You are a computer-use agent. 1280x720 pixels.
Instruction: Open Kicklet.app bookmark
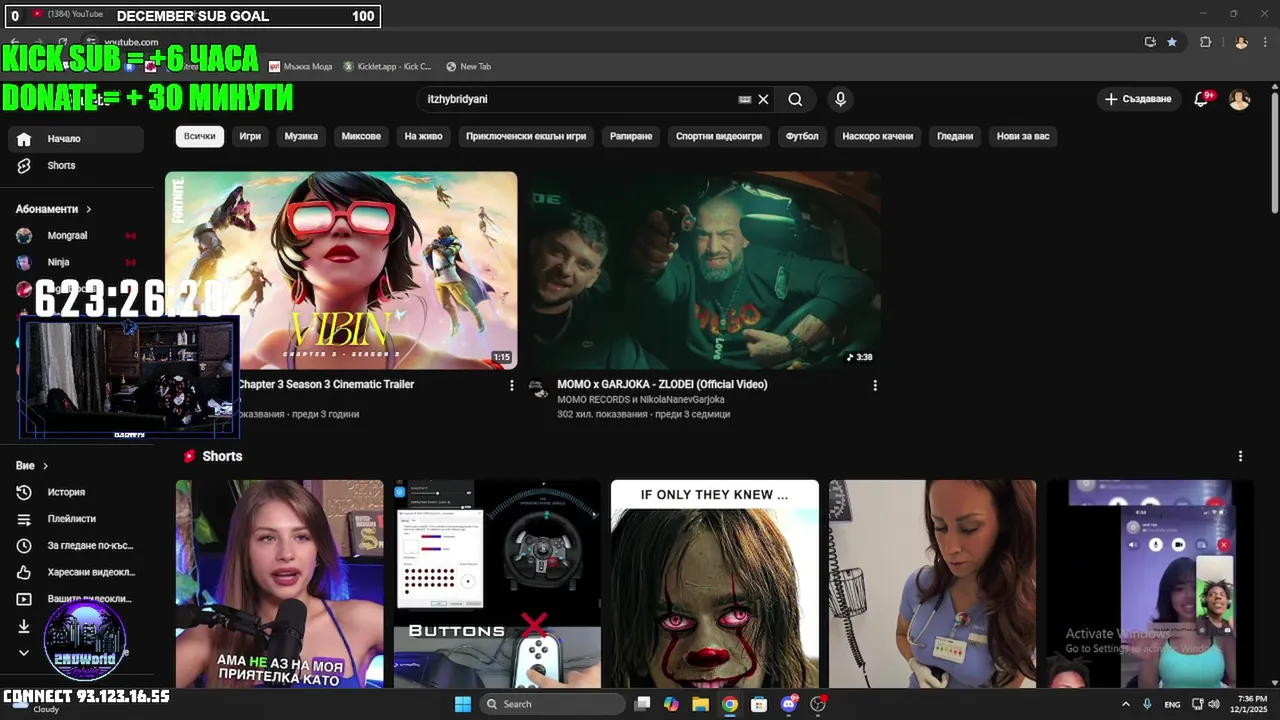388,66
